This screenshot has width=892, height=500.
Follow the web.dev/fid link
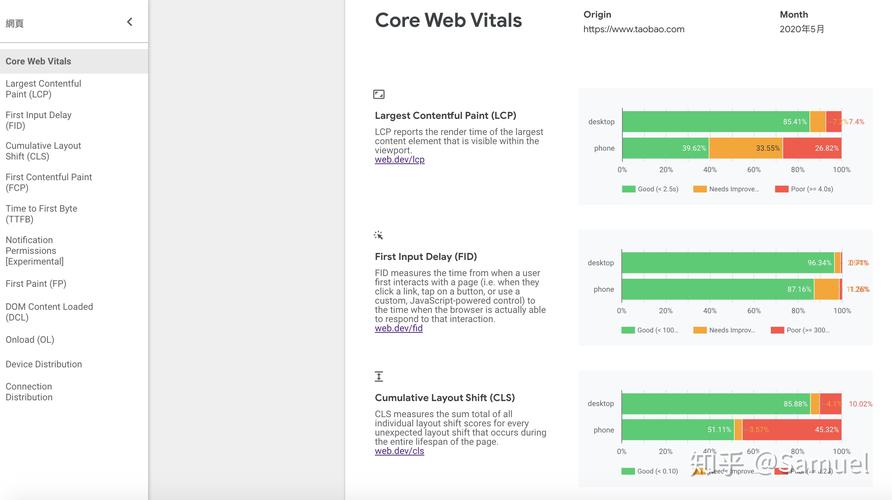pos(398,328)
